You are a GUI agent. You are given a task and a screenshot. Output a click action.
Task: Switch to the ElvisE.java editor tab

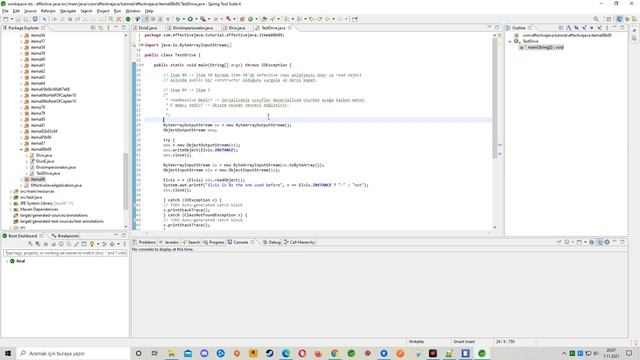147,28
